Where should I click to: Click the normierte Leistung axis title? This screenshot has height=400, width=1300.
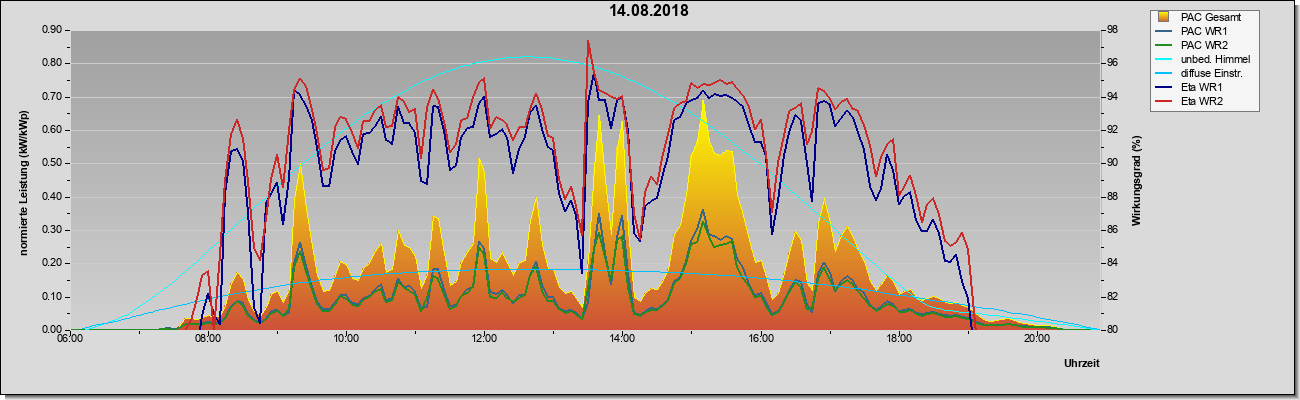tap(23, 181)
